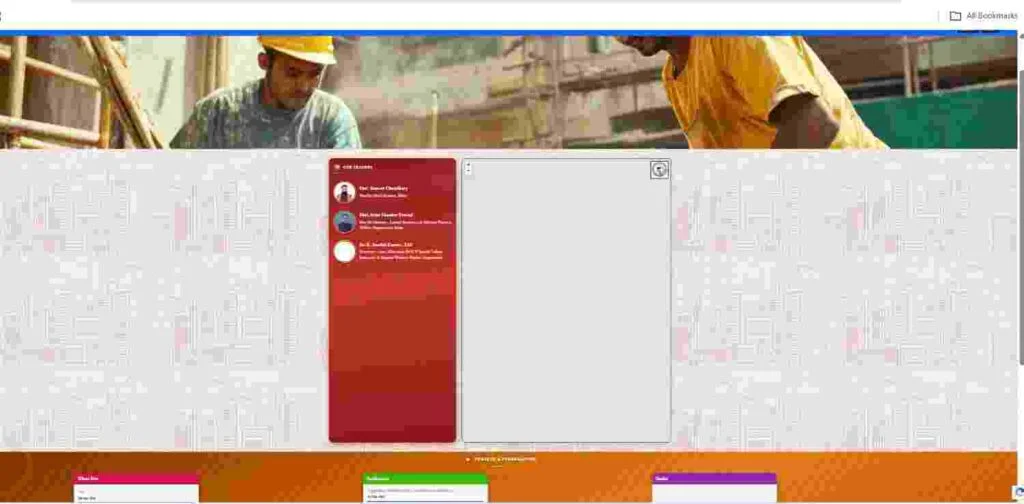Open the leader photo of man in dark vest

point(344,192)
